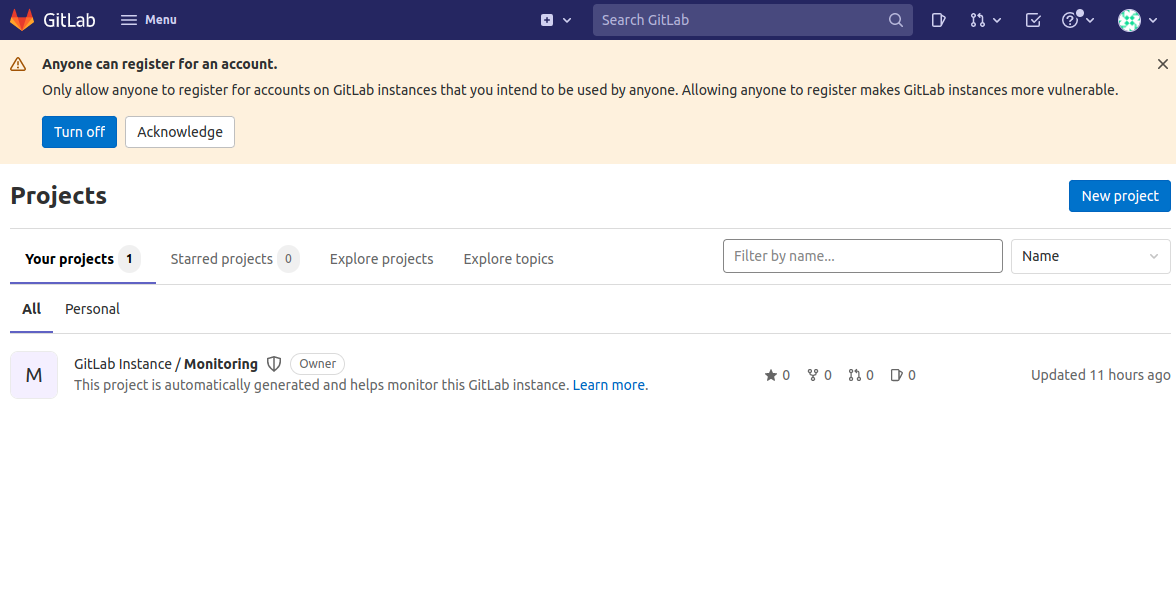Click the Turn off button
Screen dimensions: 1176x590
coord(80,132)
